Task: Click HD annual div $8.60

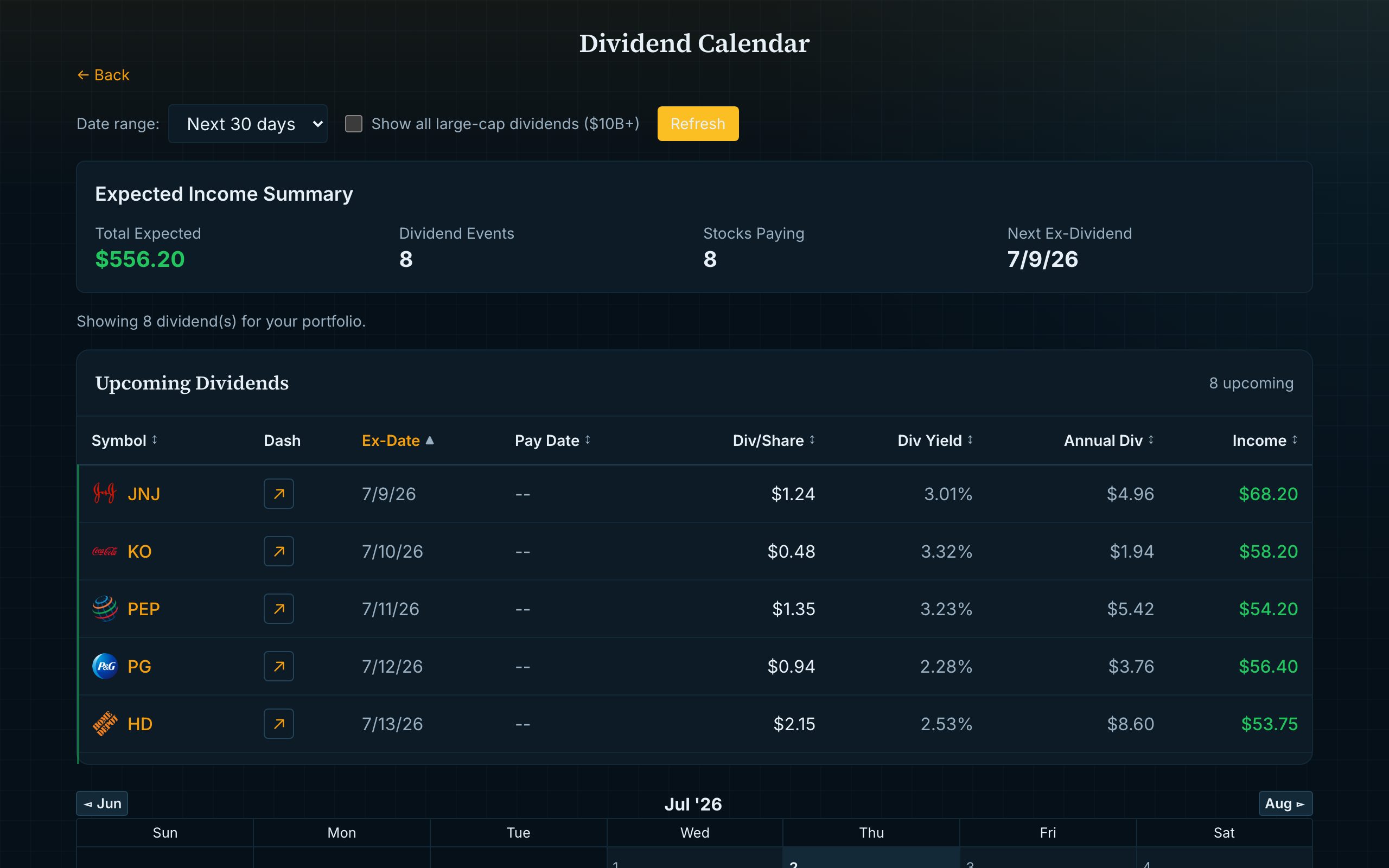Action: [x=1130, y=723]
